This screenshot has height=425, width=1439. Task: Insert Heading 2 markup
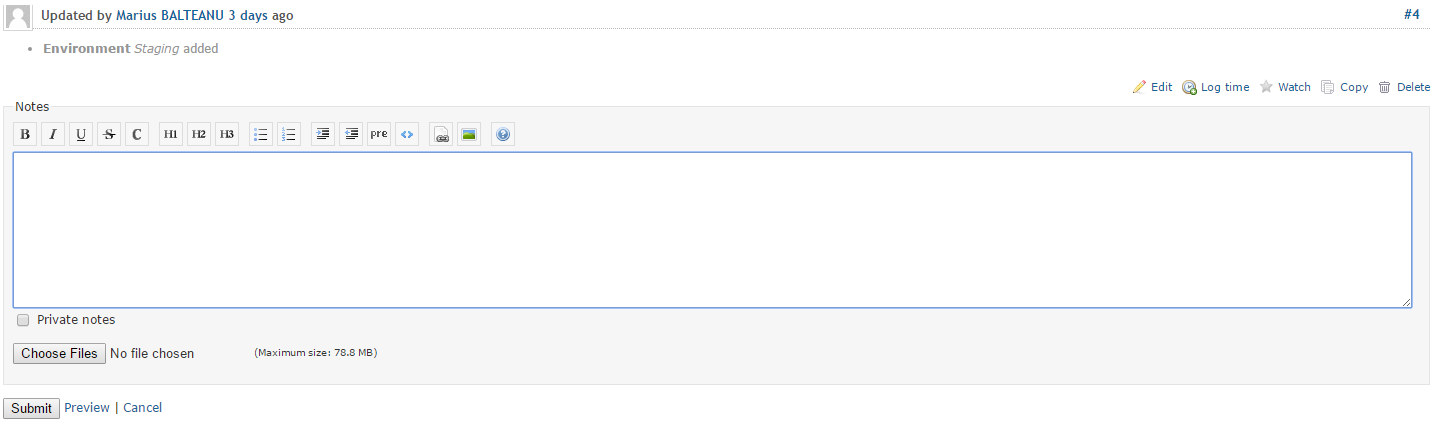(x=199, y=134)
